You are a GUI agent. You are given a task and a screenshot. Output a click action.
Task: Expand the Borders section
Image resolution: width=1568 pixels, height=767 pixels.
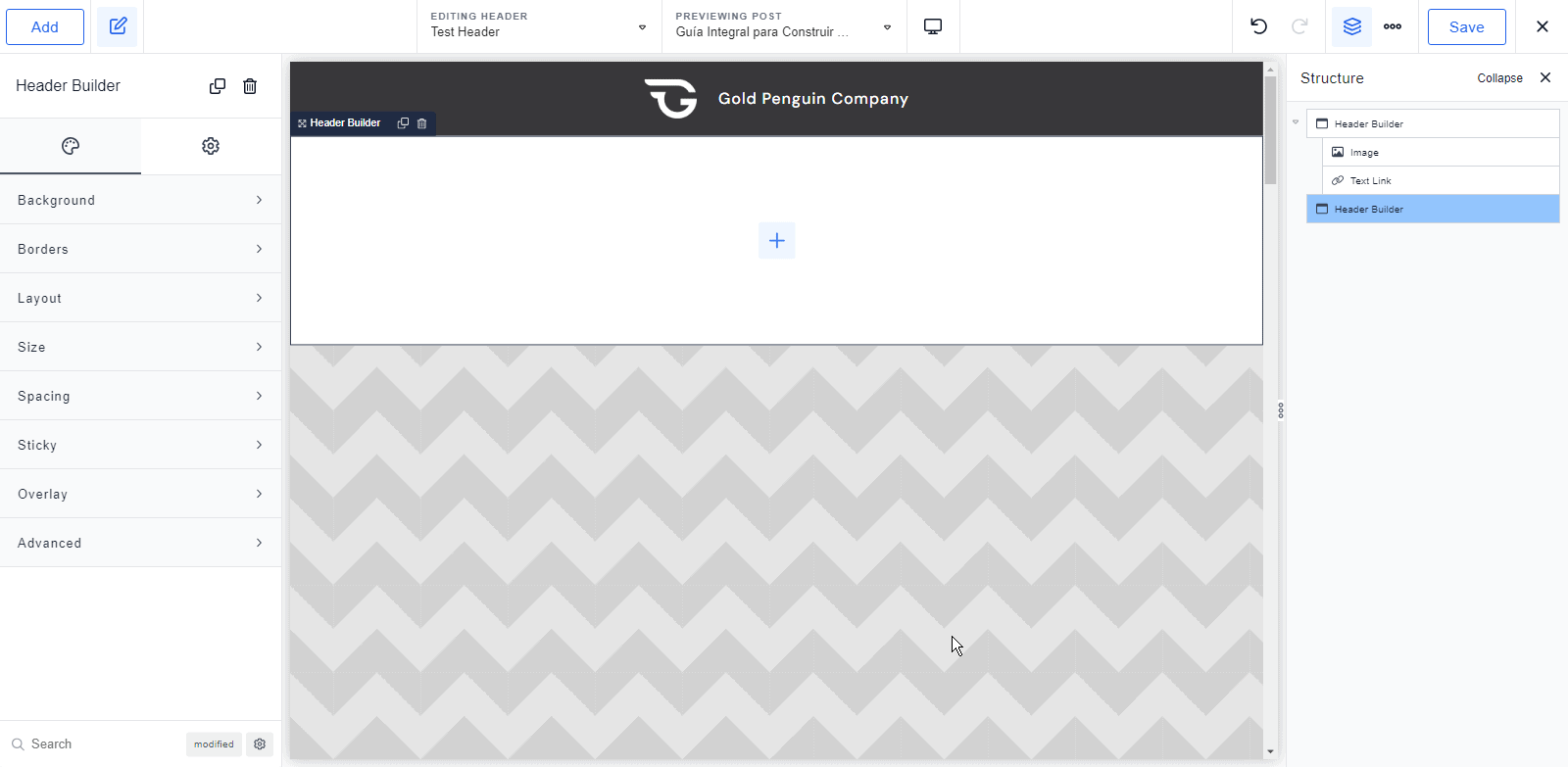click(x=140, y=249)
